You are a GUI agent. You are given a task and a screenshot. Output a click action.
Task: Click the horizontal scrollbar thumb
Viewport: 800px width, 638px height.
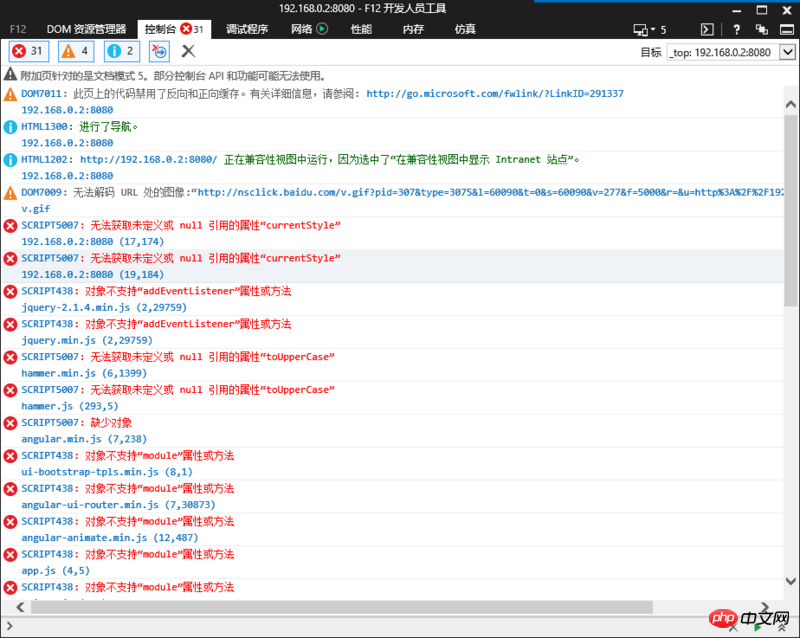pyautogui.click(x=342, y=607)
